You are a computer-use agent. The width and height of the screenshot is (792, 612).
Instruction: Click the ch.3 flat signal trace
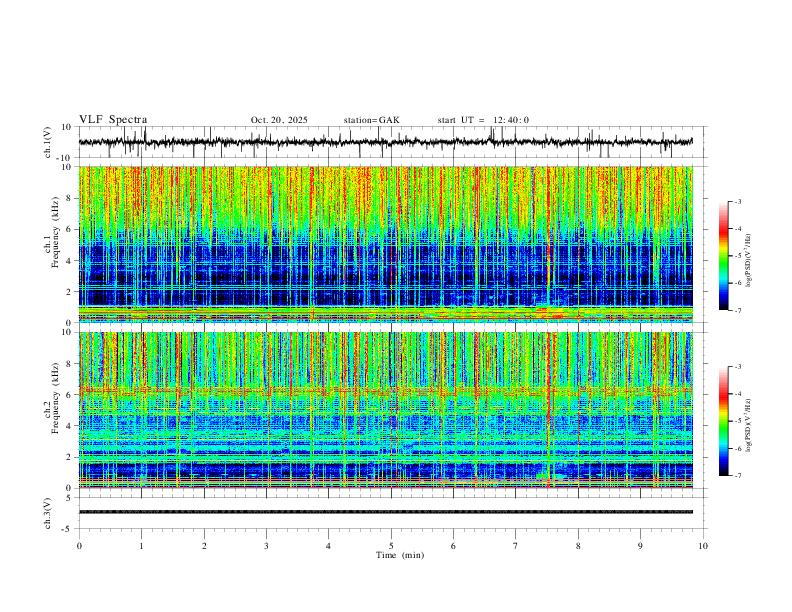(386, 512)
